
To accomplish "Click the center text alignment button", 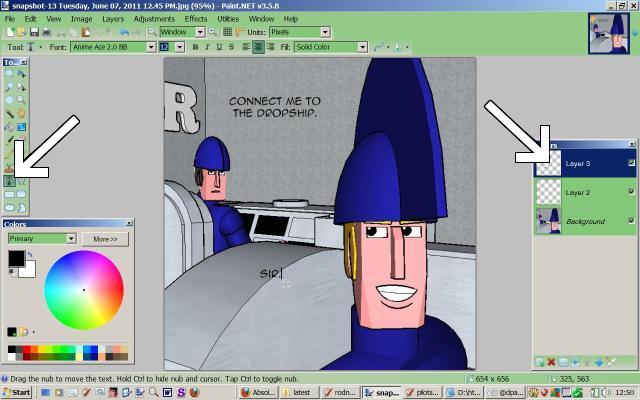I will click(257, 47).
